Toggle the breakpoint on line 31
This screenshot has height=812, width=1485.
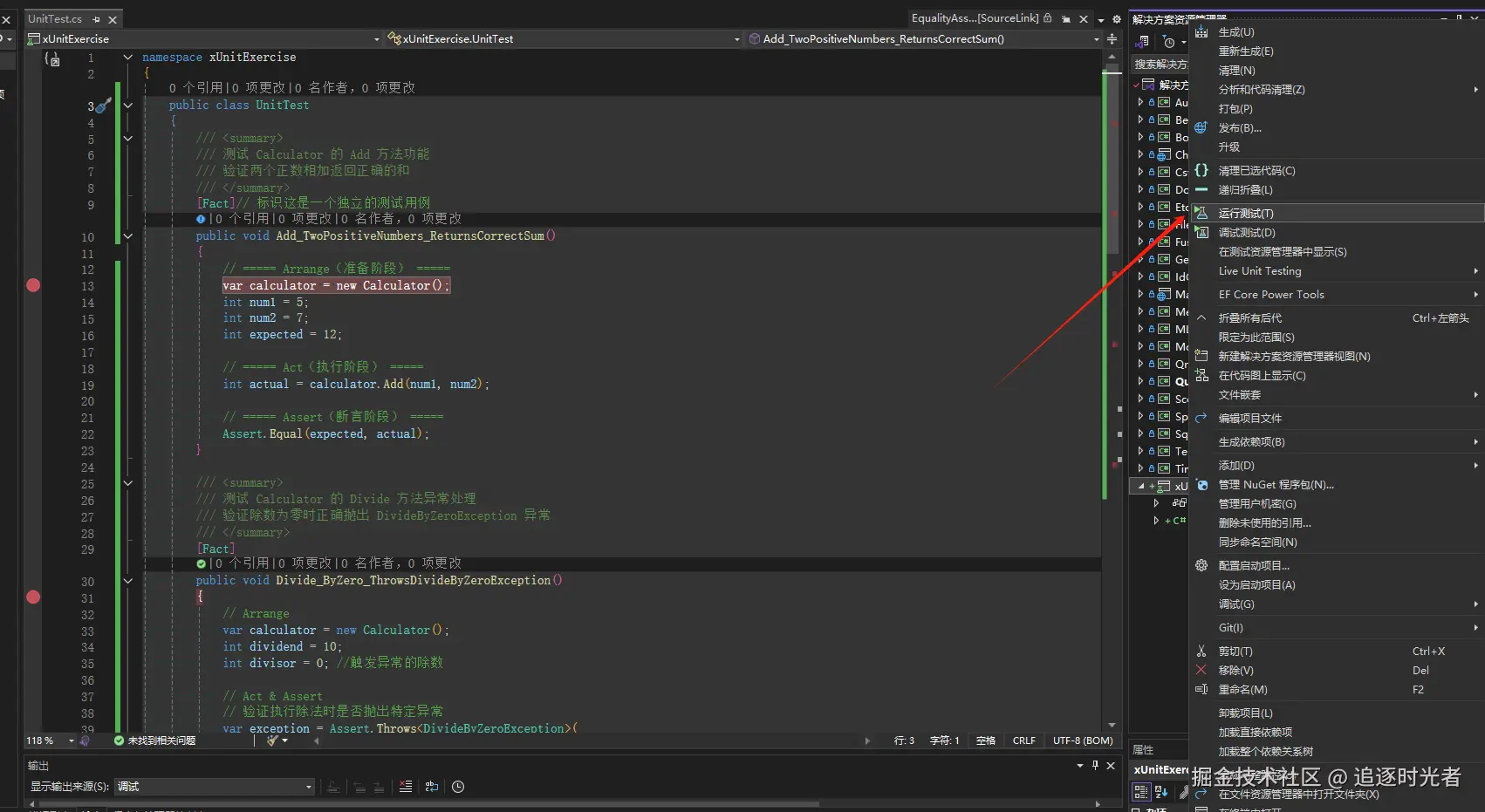pyautogui.click(x=33, y=597)
